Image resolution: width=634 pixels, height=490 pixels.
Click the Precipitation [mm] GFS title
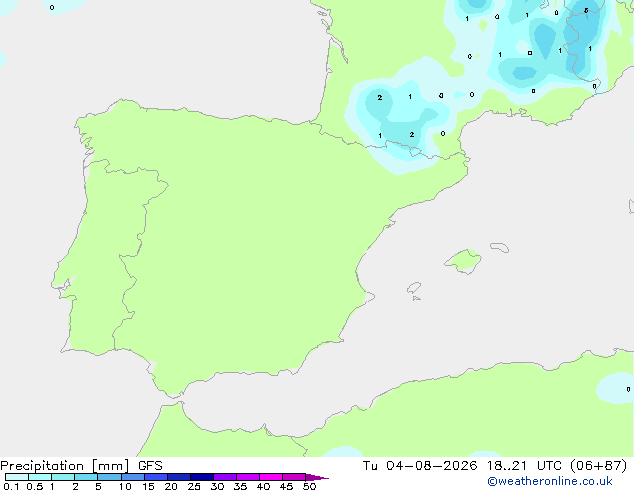(81, 466)
